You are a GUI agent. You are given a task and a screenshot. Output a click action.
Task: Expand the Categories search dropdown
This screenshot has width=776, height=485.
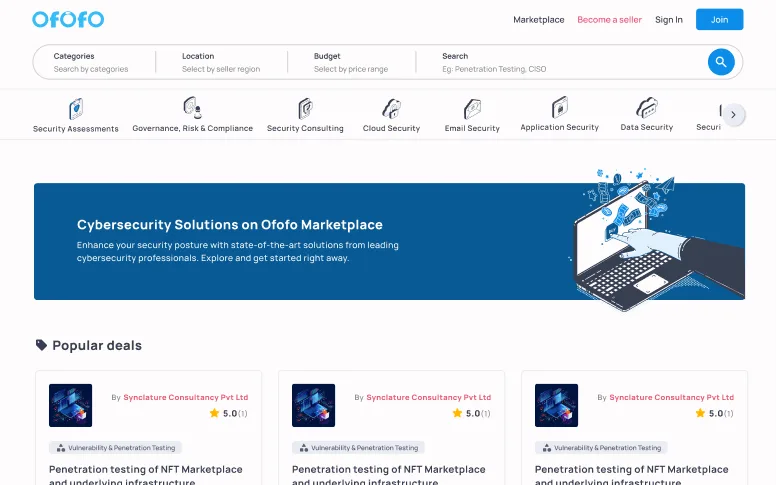94,62
